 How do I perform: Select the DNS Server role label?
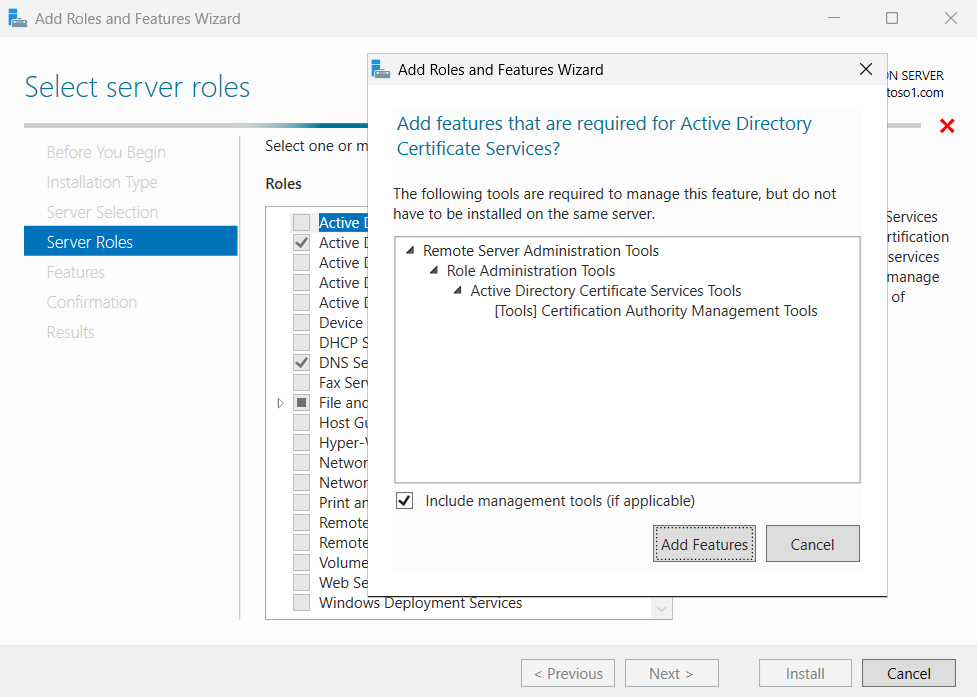[x=343, y=363]
